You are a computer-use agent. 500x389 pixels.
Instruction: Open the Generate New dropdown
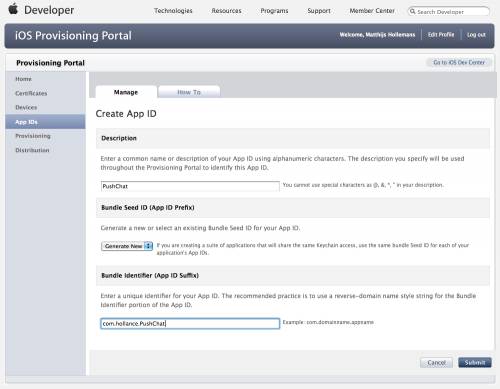click(127, 246)
